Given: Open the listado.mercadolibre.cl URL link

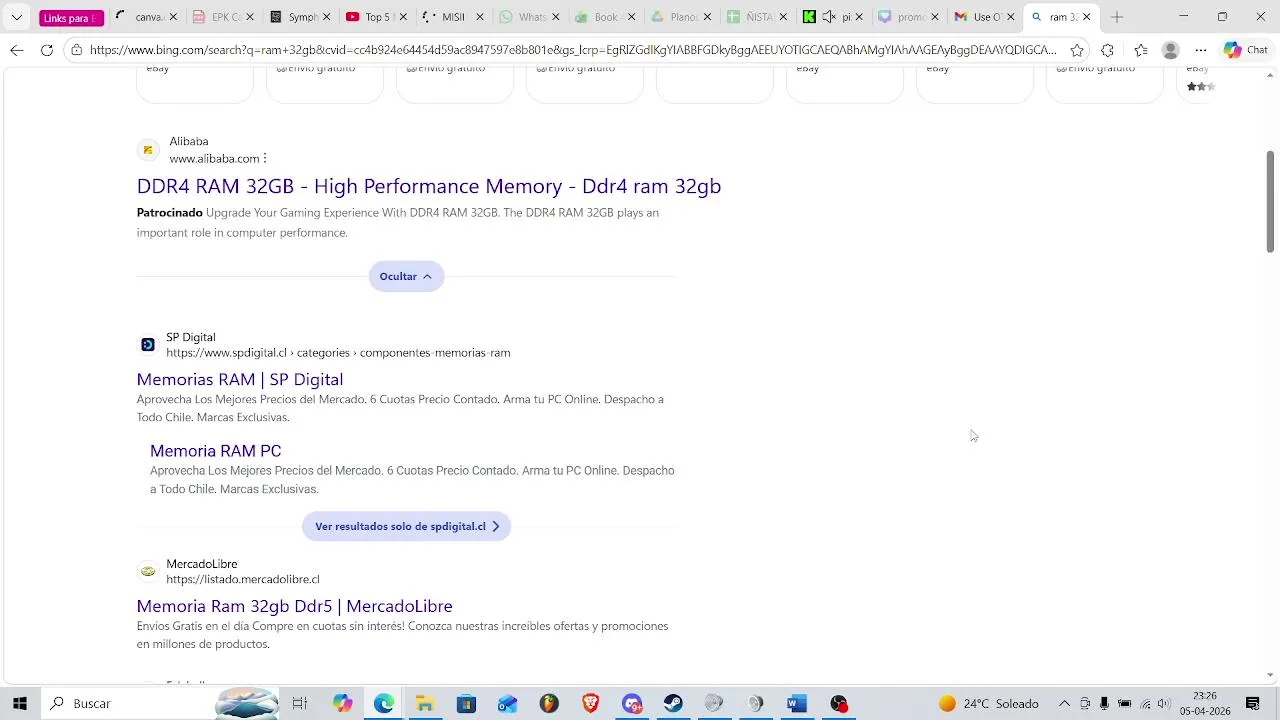Looking at the screenshot, I should pos(243,579).
